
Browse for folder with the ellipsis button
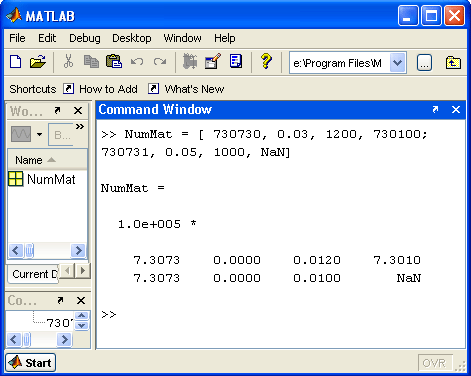point(424,63)
